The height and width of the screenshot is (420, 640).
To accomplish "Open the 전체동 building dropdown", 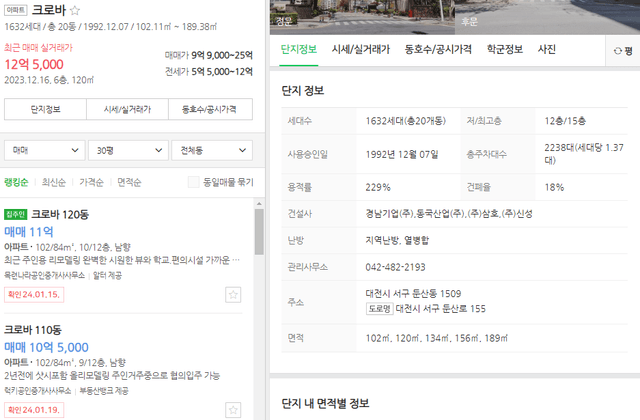I will (212, 150).
